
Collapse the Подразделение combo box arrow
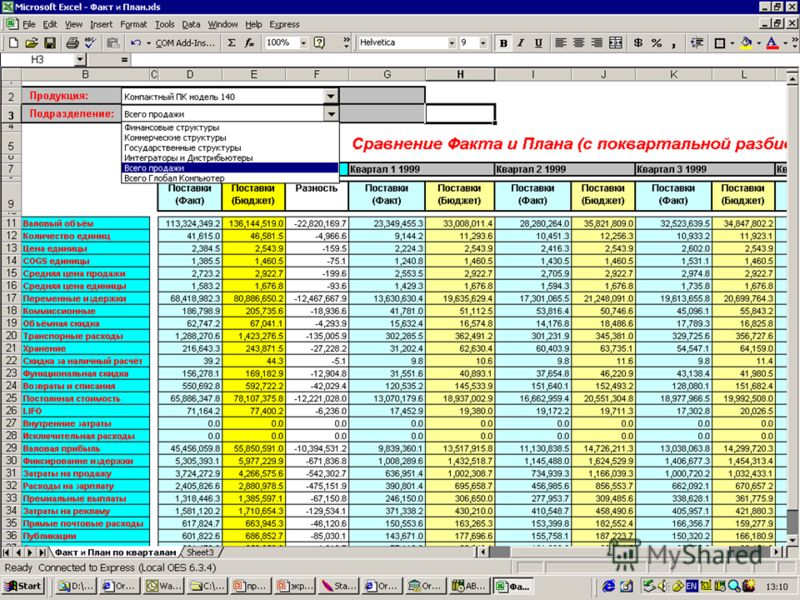[x=331, y=114]
